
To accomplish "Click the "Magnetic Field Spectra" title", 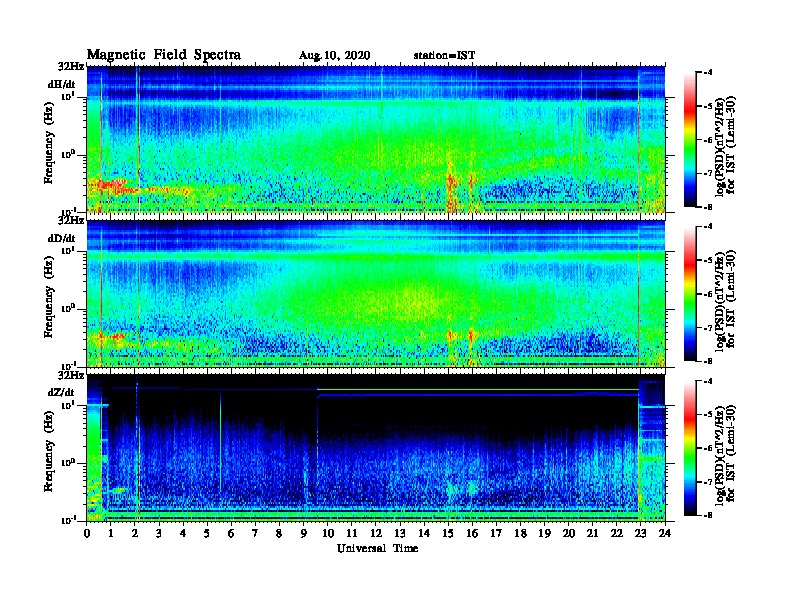I will coord(164,55).
